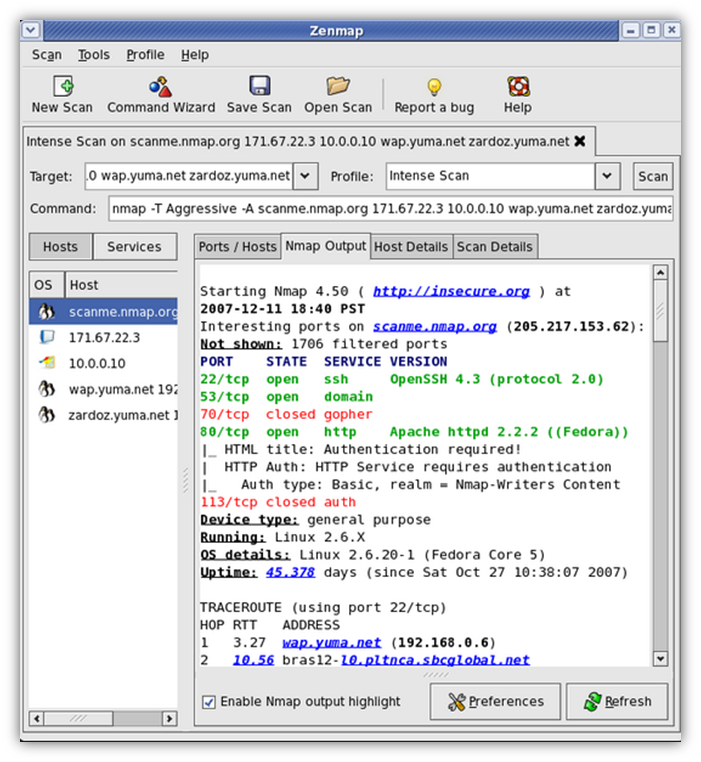The width and height of the screenshot is (701, 762).
Task: Select host 171.67.22.3 in list
Action: (104, 338)
